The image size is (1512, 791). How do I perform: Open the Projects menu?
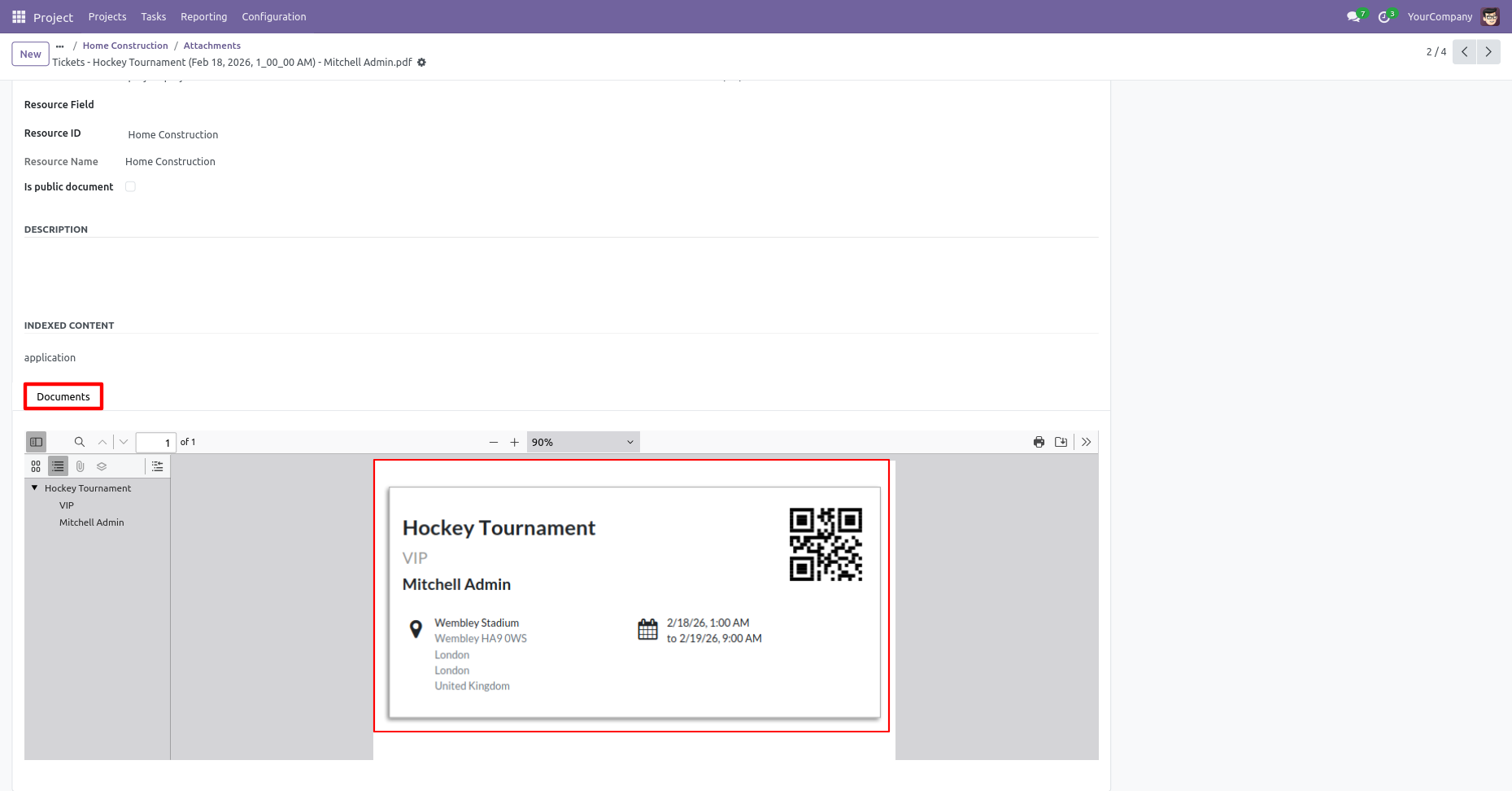click(107, 16)
